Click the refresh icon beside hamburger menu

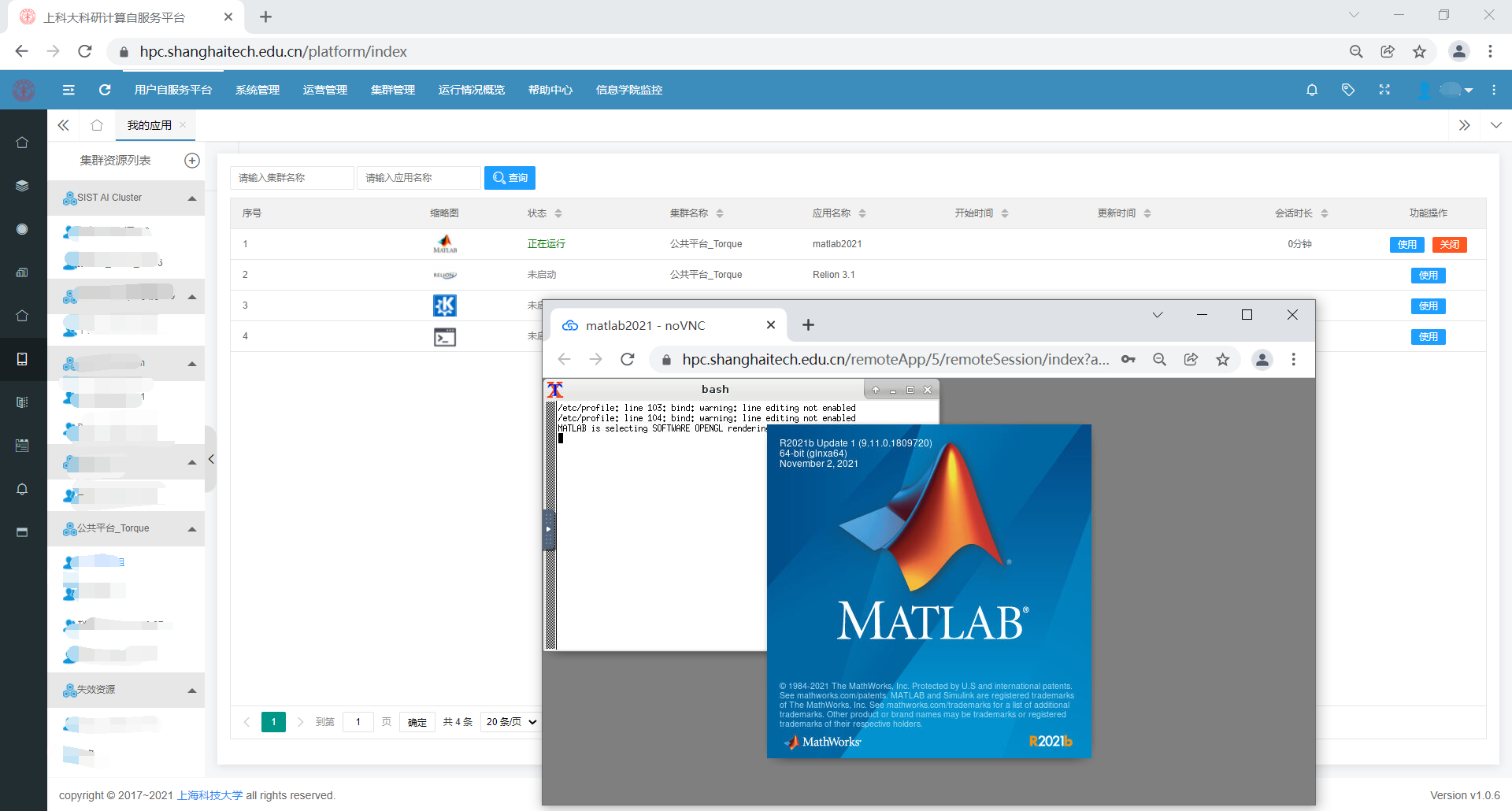(x=105, y=90)
